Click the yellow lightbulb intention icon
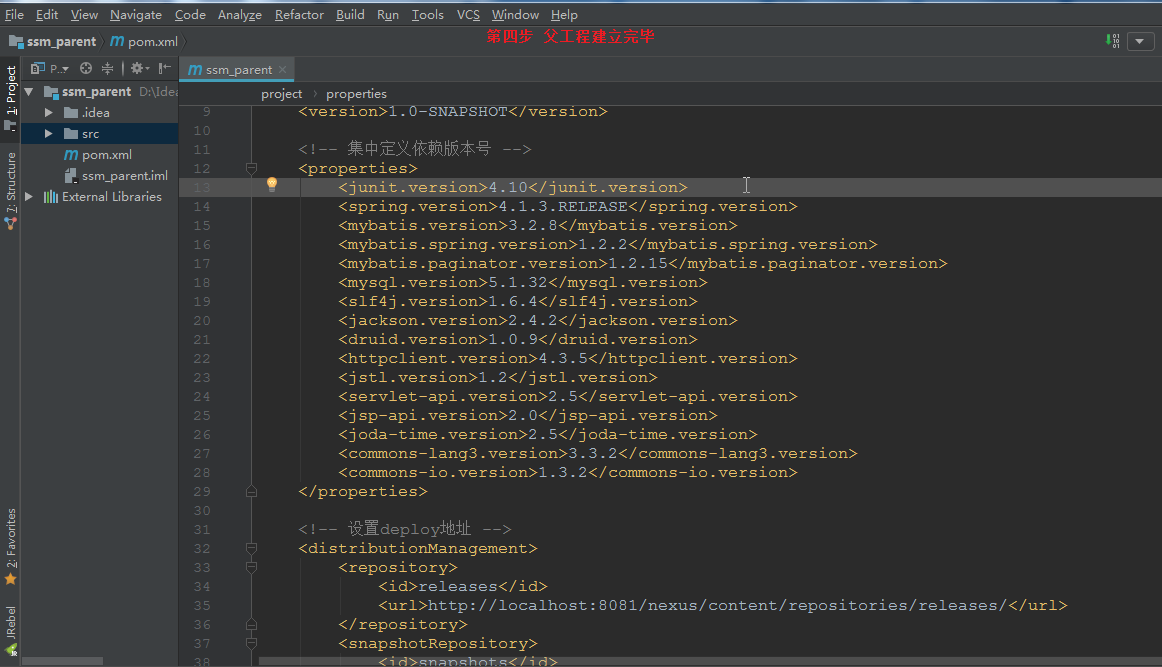Image resolution: width=1162 pixels, height=667 pixels. 272,184
